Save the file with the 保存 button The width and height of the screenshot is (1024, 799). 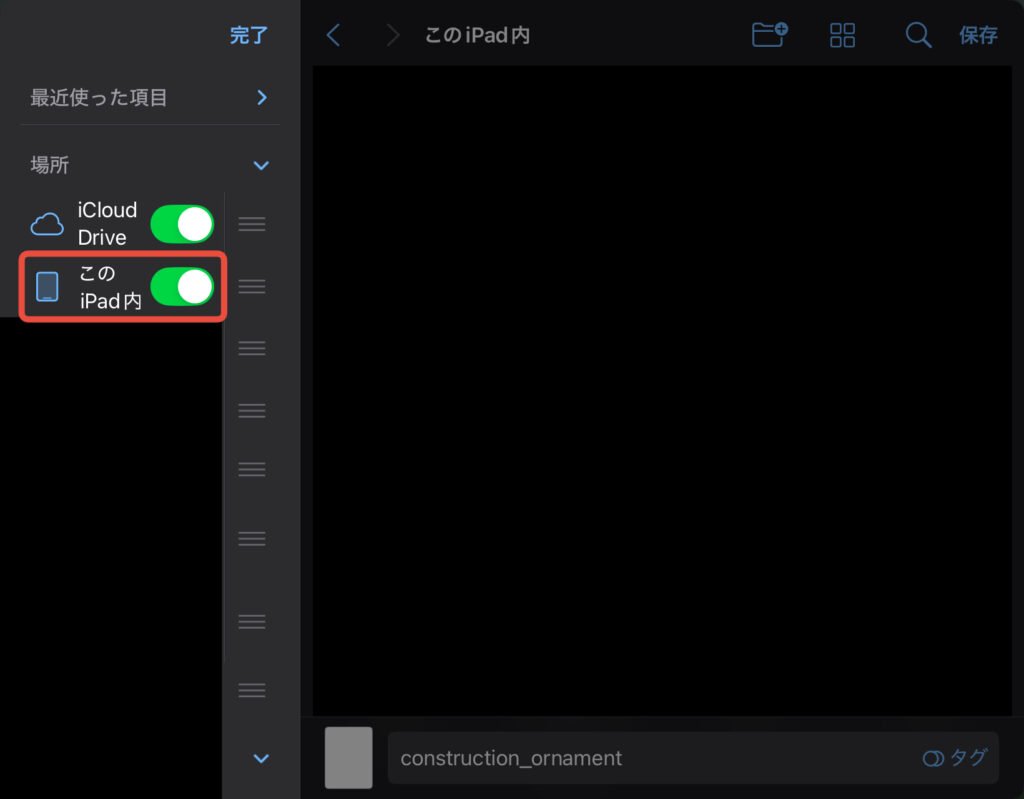coord(978,36)
